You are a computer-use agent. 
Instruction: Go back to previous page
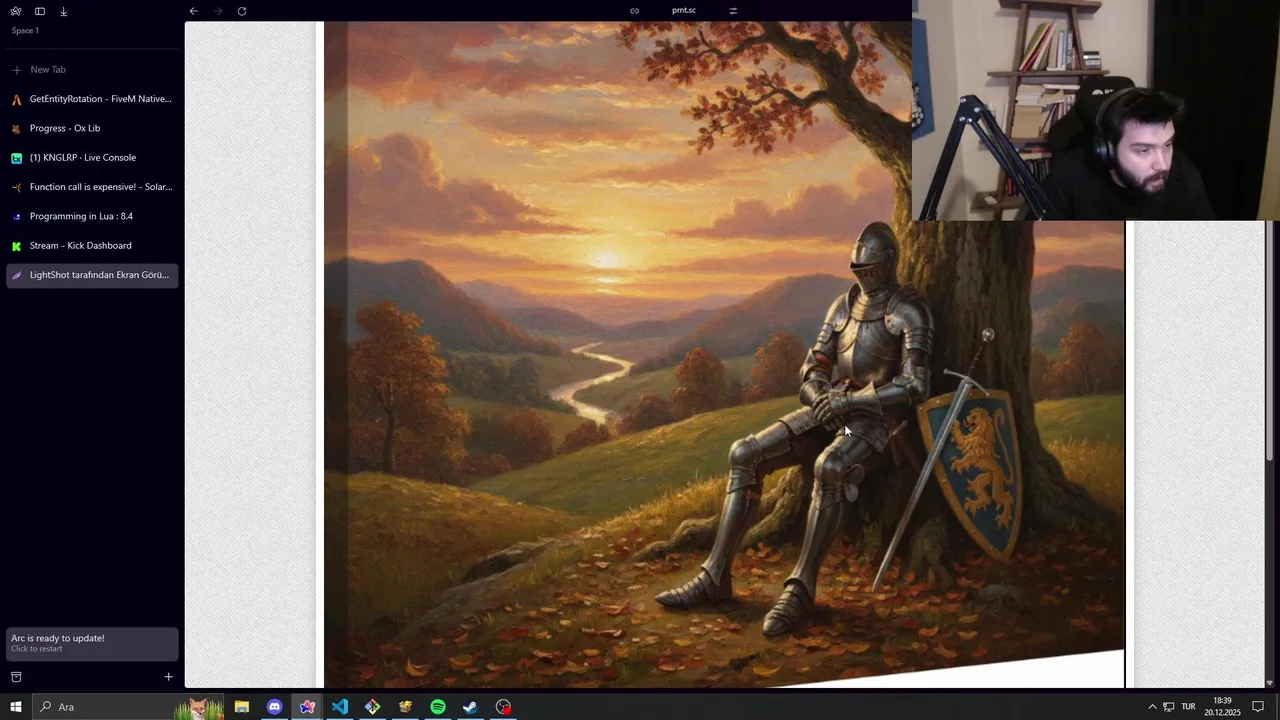194,11
